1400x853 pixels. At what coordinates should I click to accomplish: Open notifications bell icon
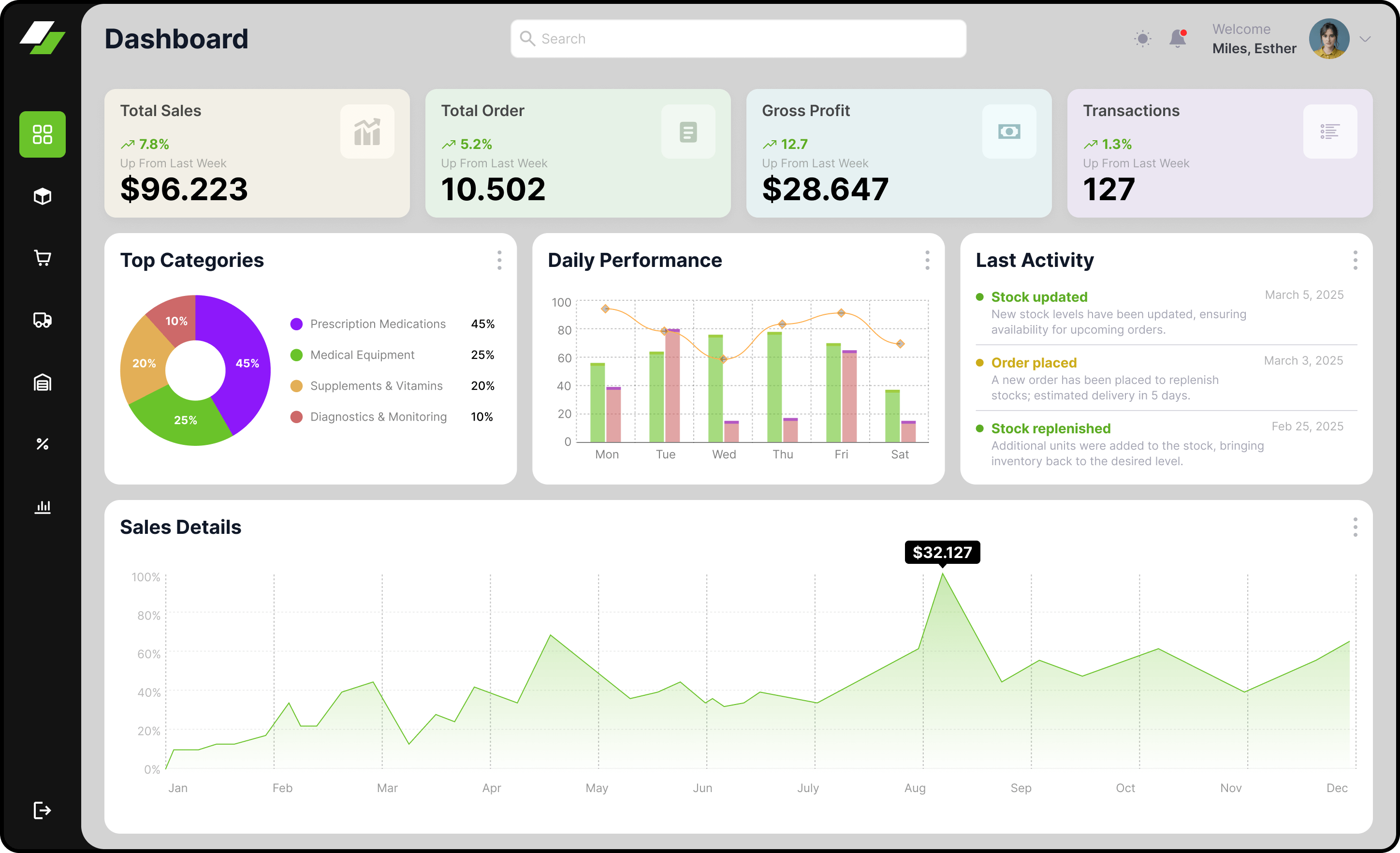click(1177, 39)
